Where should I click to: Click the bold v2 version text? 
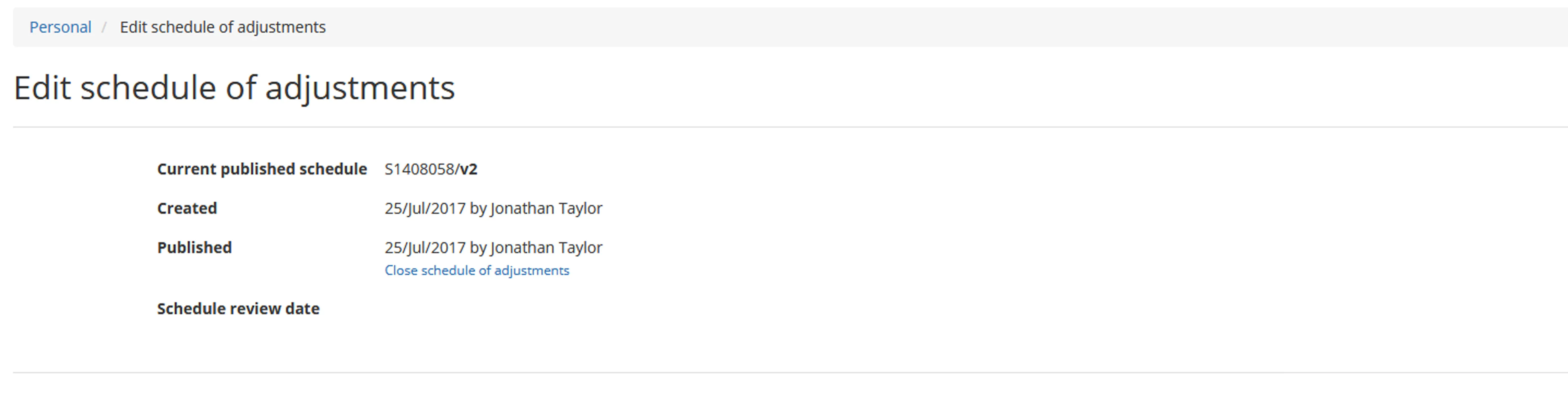point(469,169)
